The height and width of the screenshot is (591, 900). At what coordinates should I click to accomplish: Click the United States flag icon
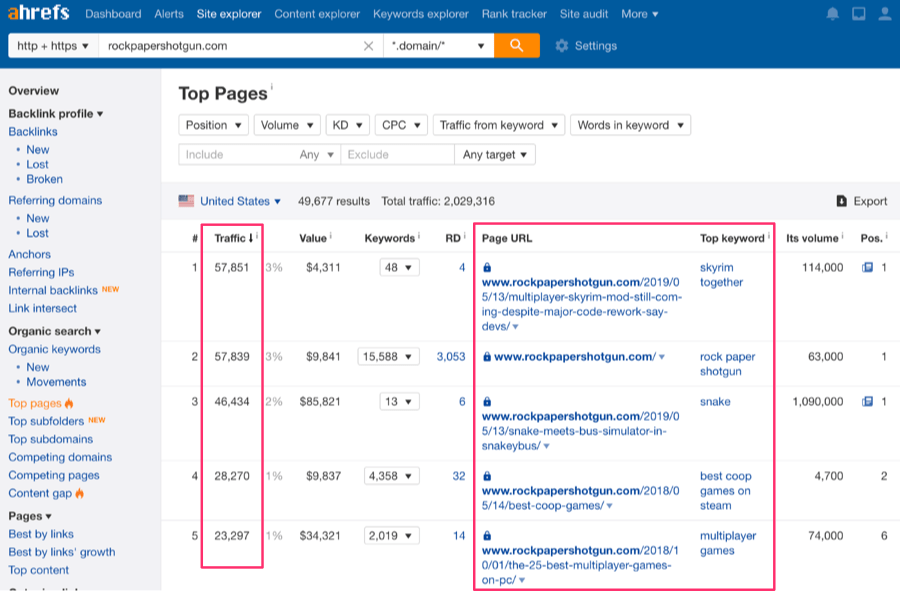pos(186,201)
